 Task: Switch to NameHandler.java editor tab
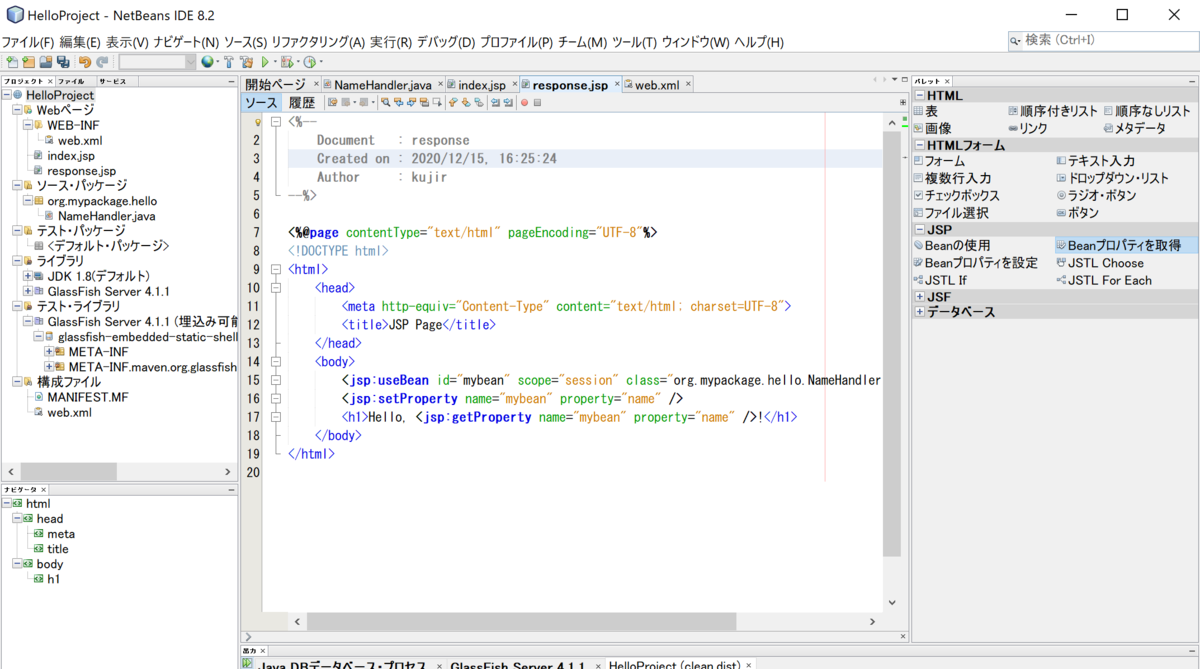click(382, 85)
